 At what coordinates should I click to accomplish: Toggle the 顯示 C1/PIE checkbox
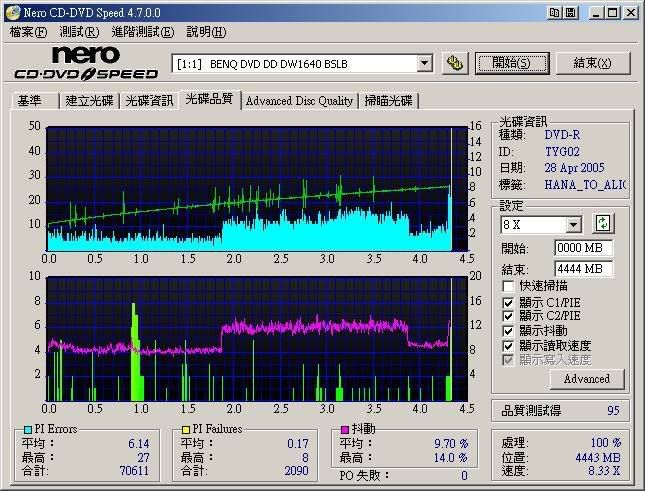[x=508, y=303]
